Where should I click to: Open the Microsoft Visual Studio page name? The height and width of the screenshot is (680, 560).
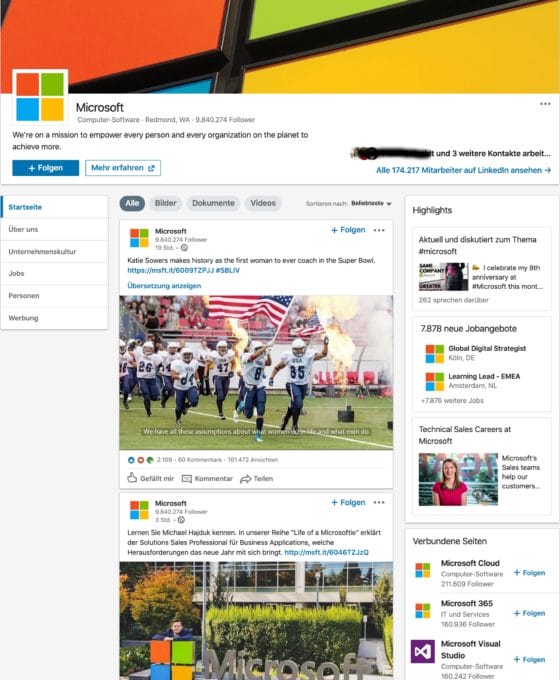point(471,649)
